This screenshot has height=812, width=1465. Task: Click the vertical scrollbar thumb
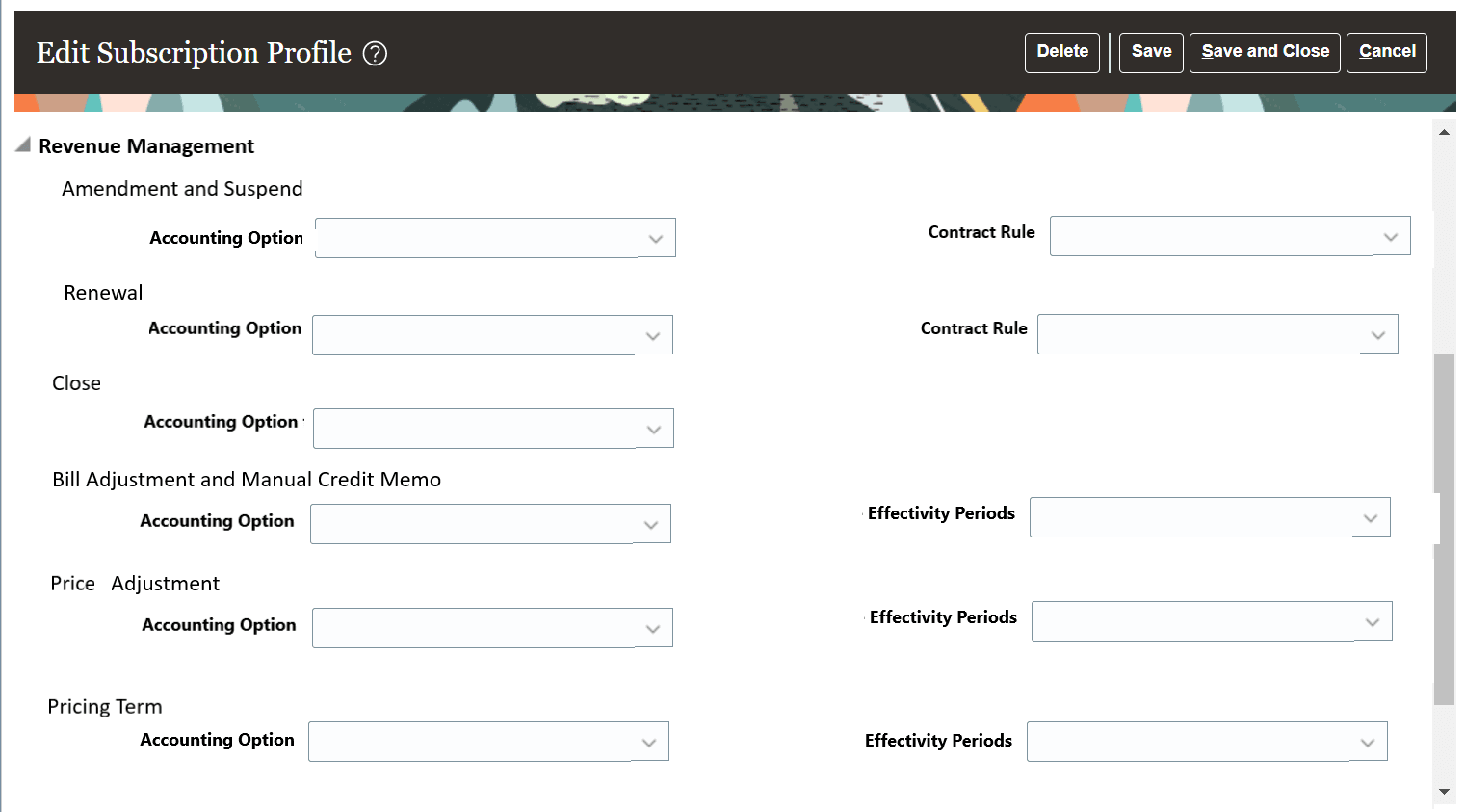click(1444, 529)
